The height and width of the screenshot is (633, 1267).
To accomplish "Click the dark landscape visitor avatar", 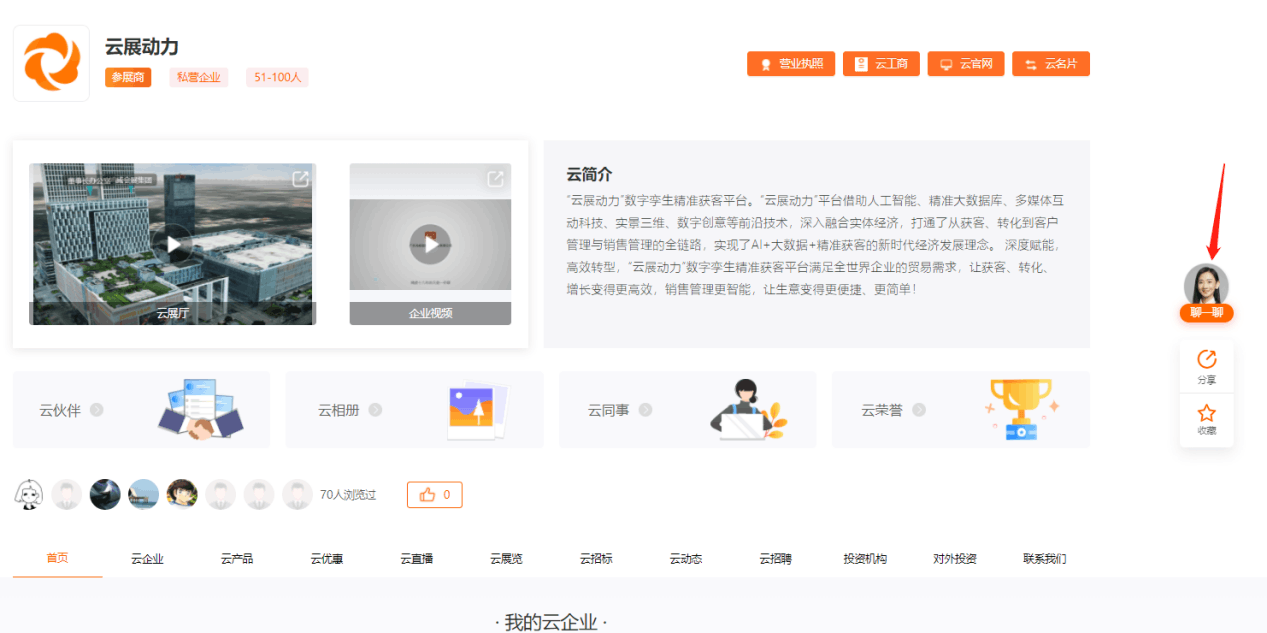I will click(105, 494).
